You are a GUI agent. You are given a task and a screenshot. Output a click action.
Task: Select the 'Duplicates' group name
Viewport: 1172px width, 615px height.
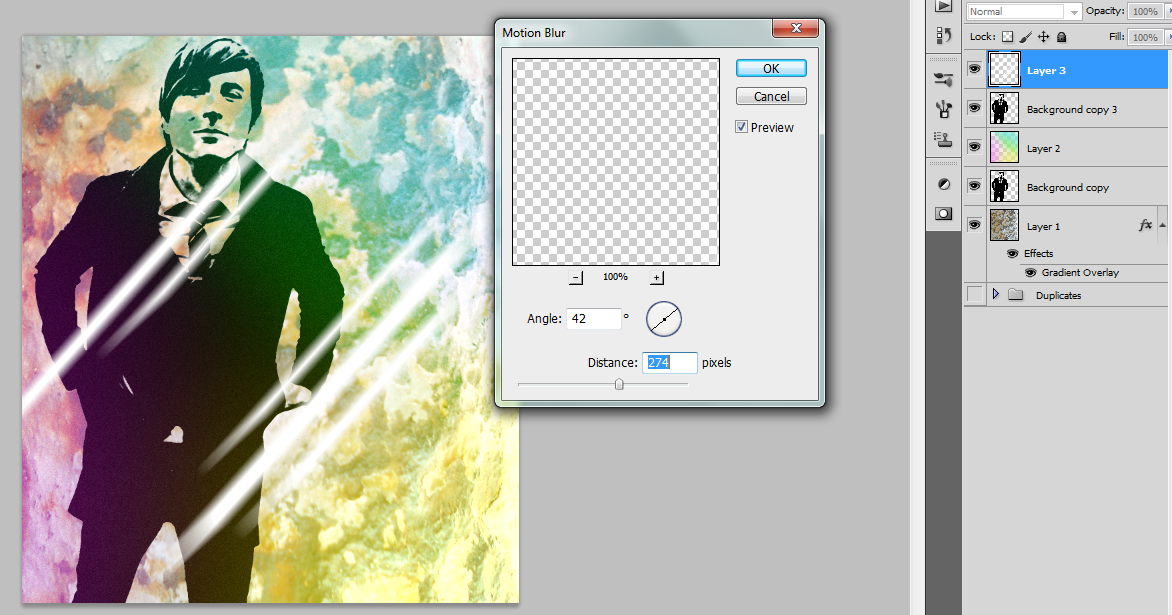(x=1058, y=295)
